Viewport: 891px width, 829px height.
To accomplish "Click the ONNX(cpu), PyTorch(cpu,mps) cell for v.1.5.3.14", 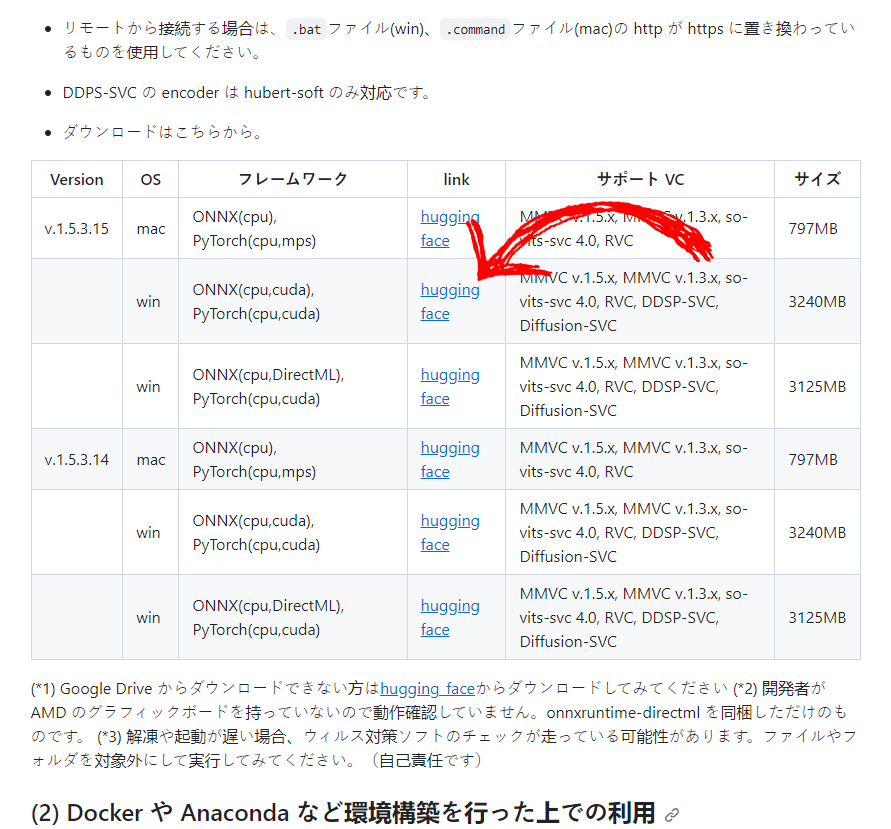I will point(293,460).
